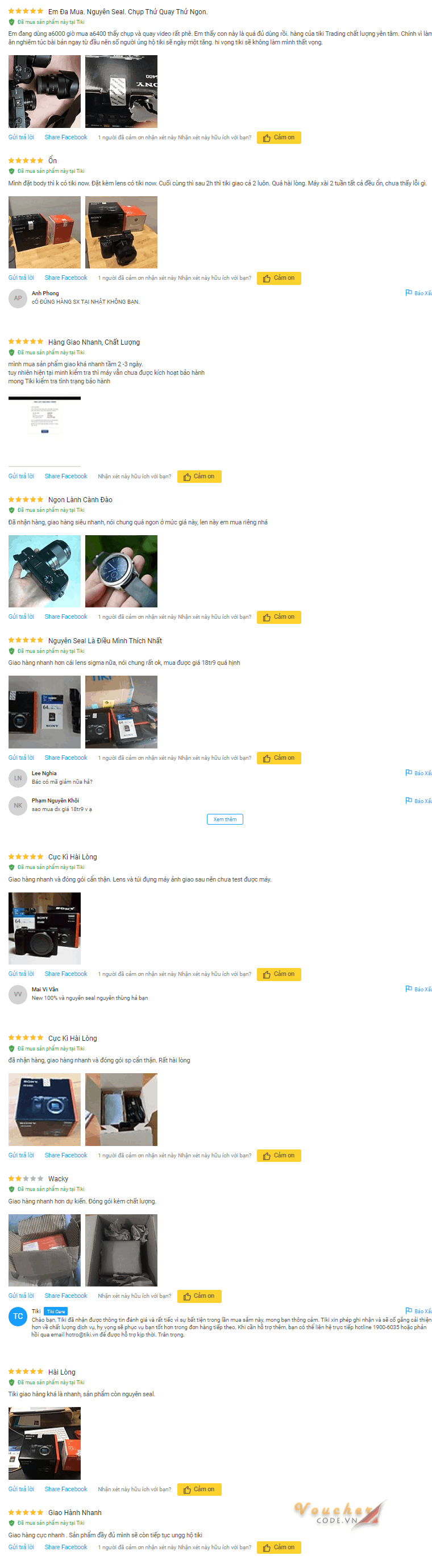The image size is (432, 1568).
Task: Click Share Facebook under the "Hài Lòng" review
Action: click(x=66, y=1489)
